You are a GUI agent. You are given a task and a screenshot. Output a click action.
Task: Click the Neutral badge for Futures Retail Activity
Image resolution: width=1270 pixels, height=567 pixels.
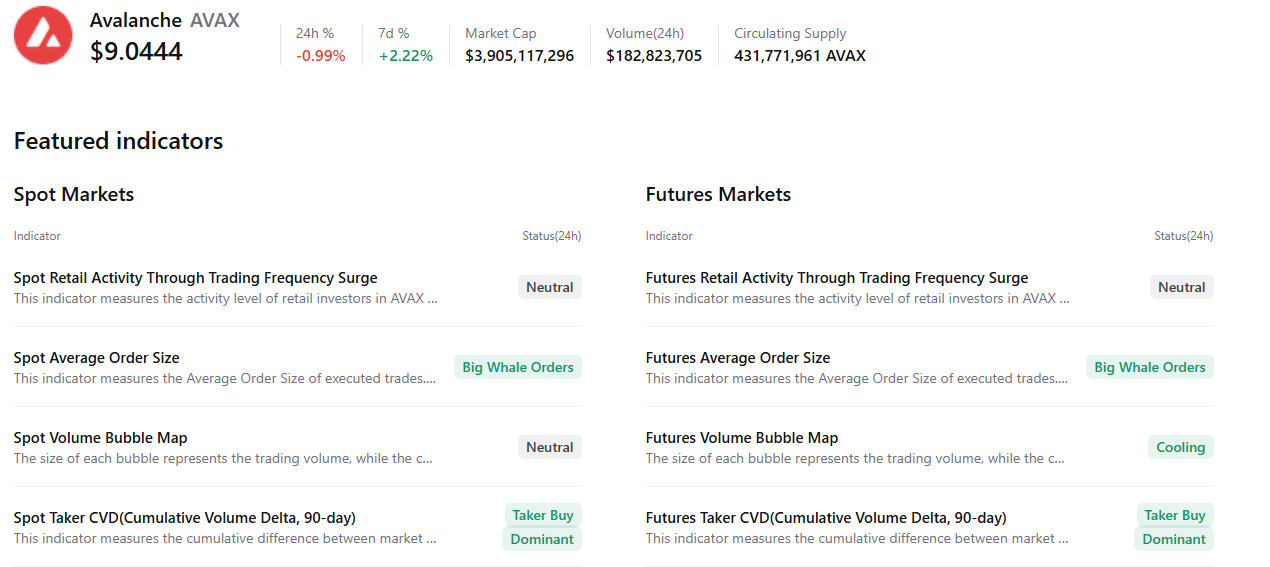coord(1181,287)
